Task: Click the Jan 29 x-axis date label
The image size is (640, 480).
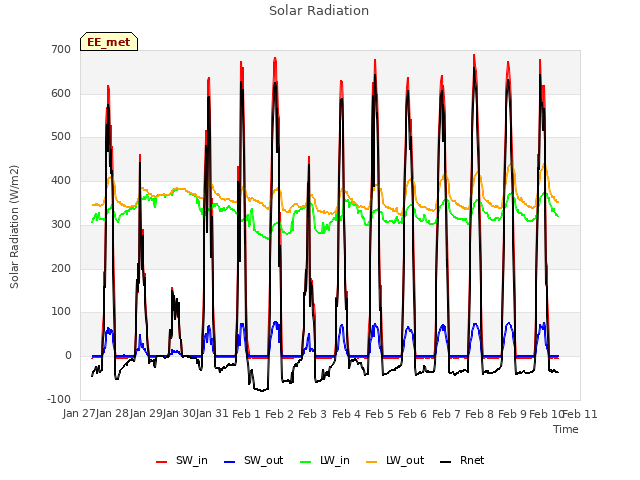Action: click(x=146, y=414)
